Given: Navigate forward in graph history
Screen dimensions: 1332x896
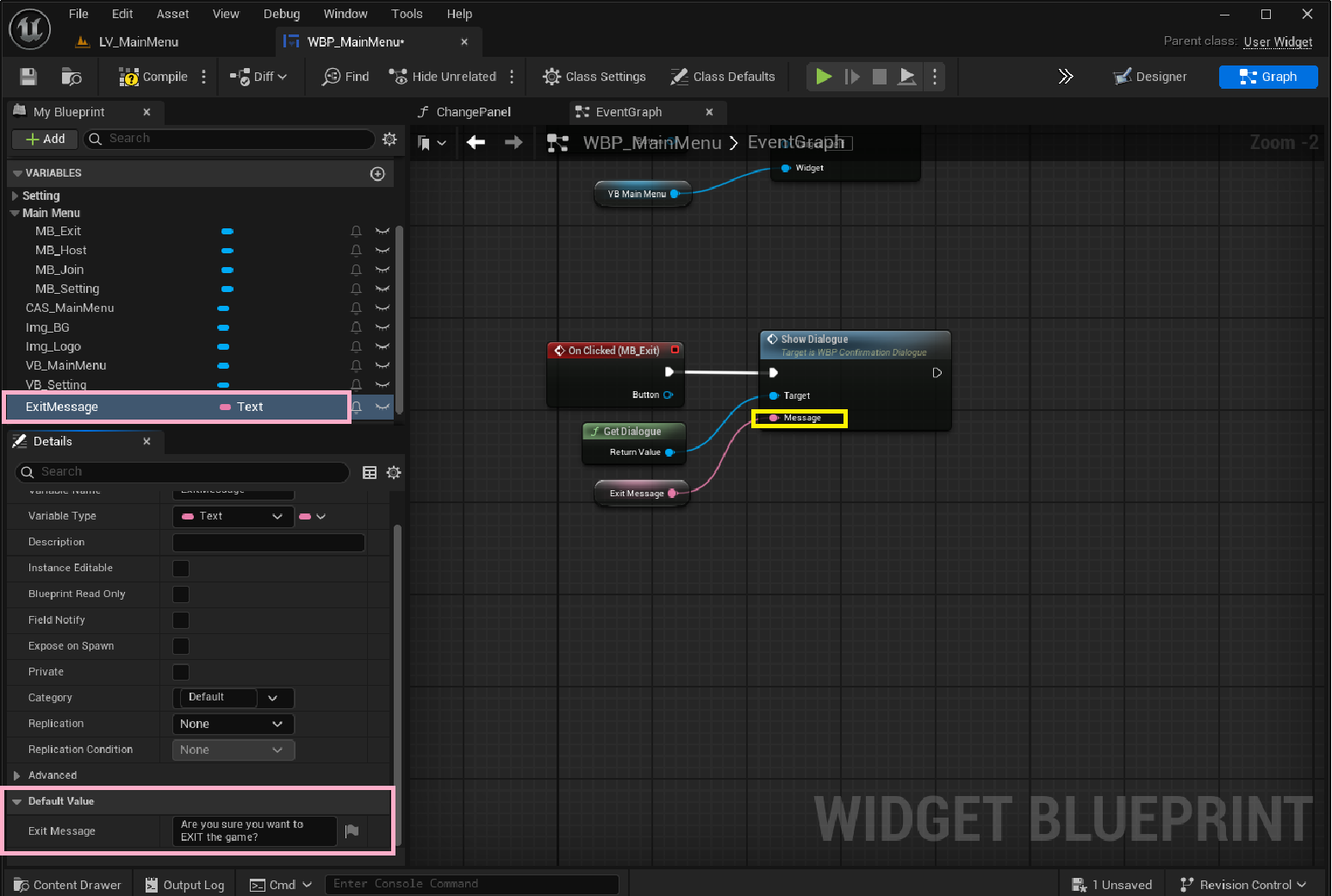Looking at the screenshot, I should 514,142.
